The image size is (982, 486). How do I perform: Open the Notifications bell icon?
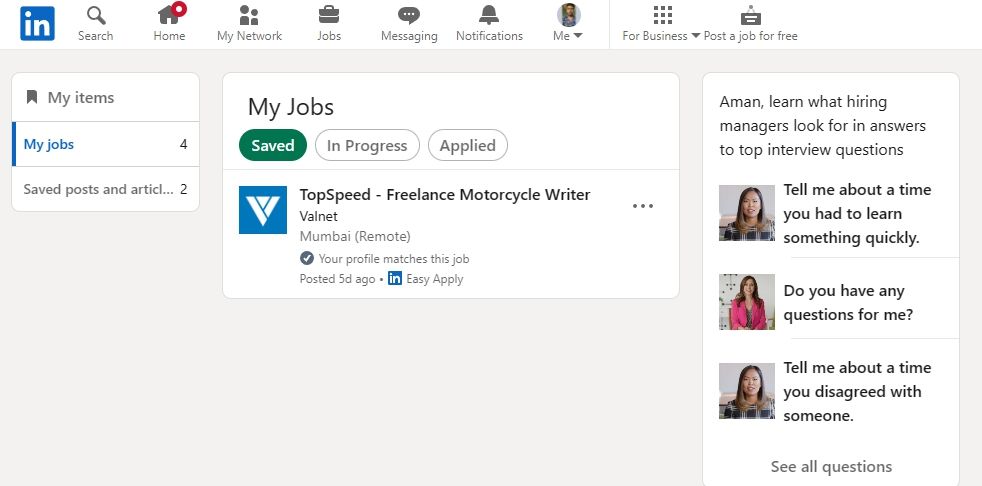pos(489,16)
